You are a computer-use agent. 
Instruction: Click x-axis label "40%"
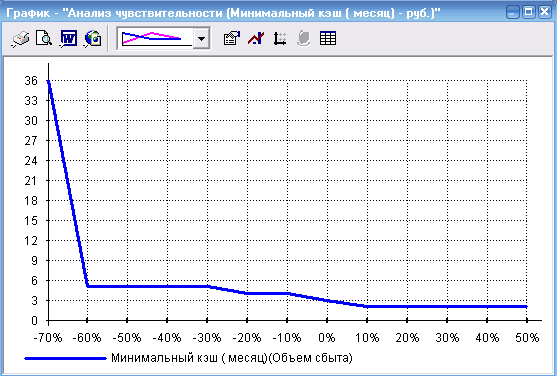coord(487,338)
